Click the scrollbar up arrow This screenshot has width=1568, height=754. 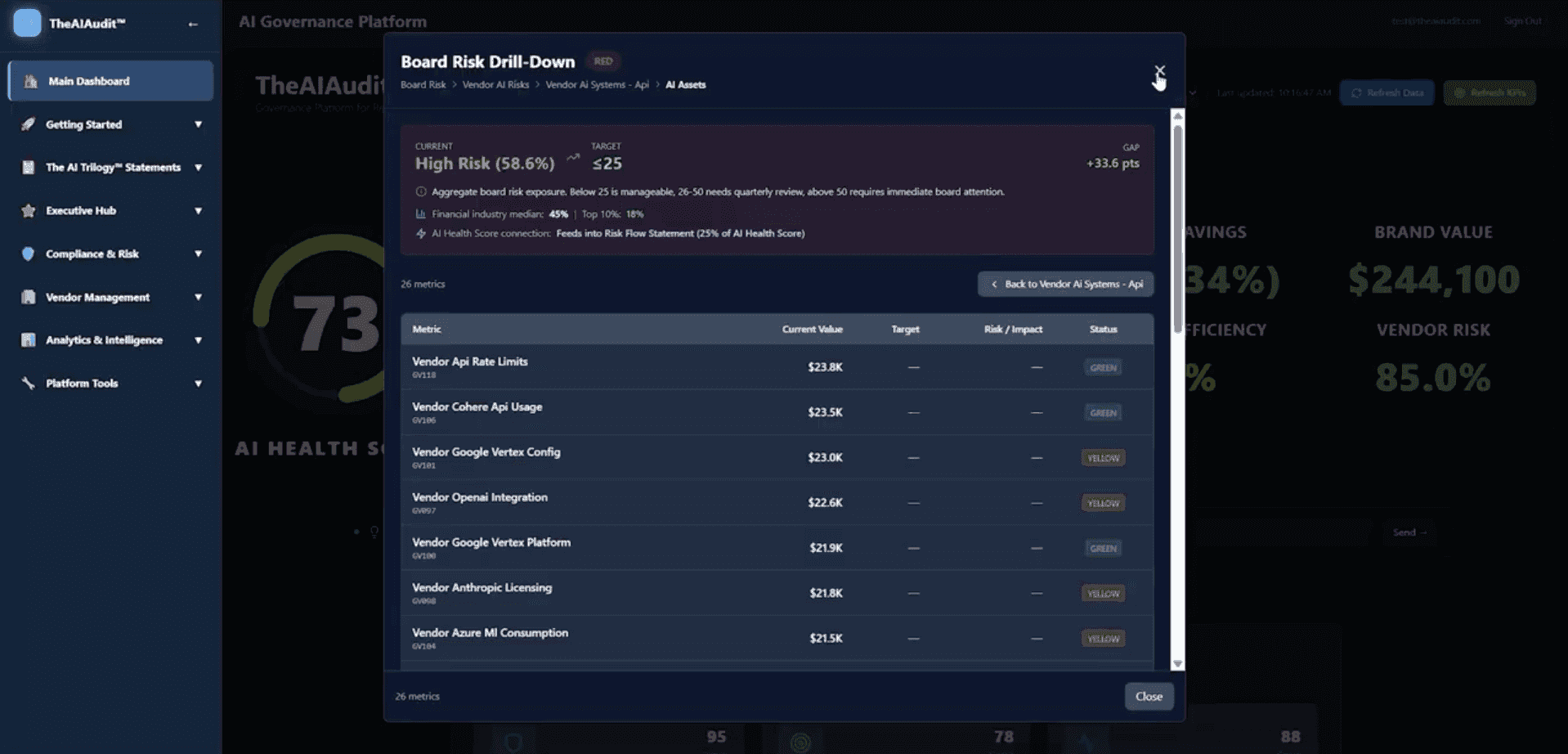pyautogui.click(x=1177, y=115)
